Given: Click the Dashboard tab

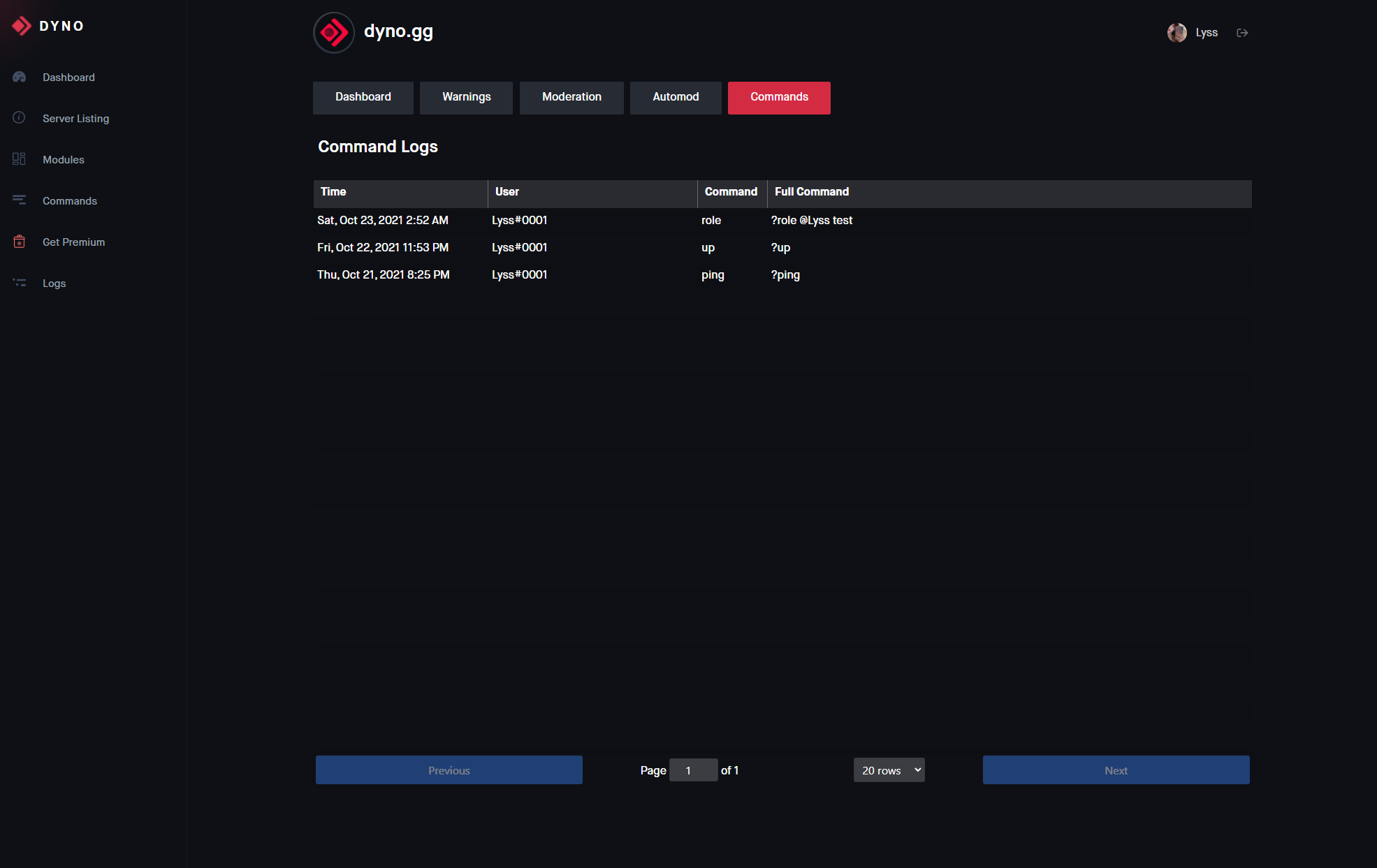Looking at the screenshot, I should click(363, 96).
